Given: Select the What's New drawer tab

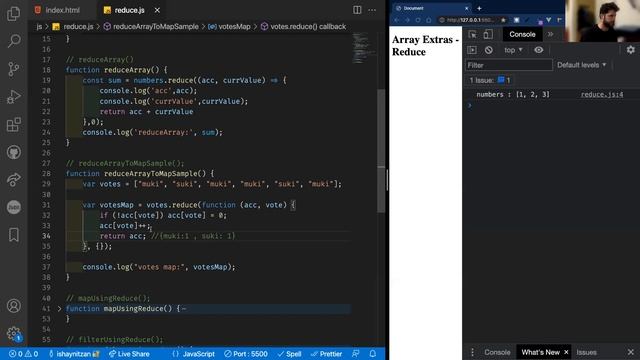Looking at the screenshot, I should [540, 352].
